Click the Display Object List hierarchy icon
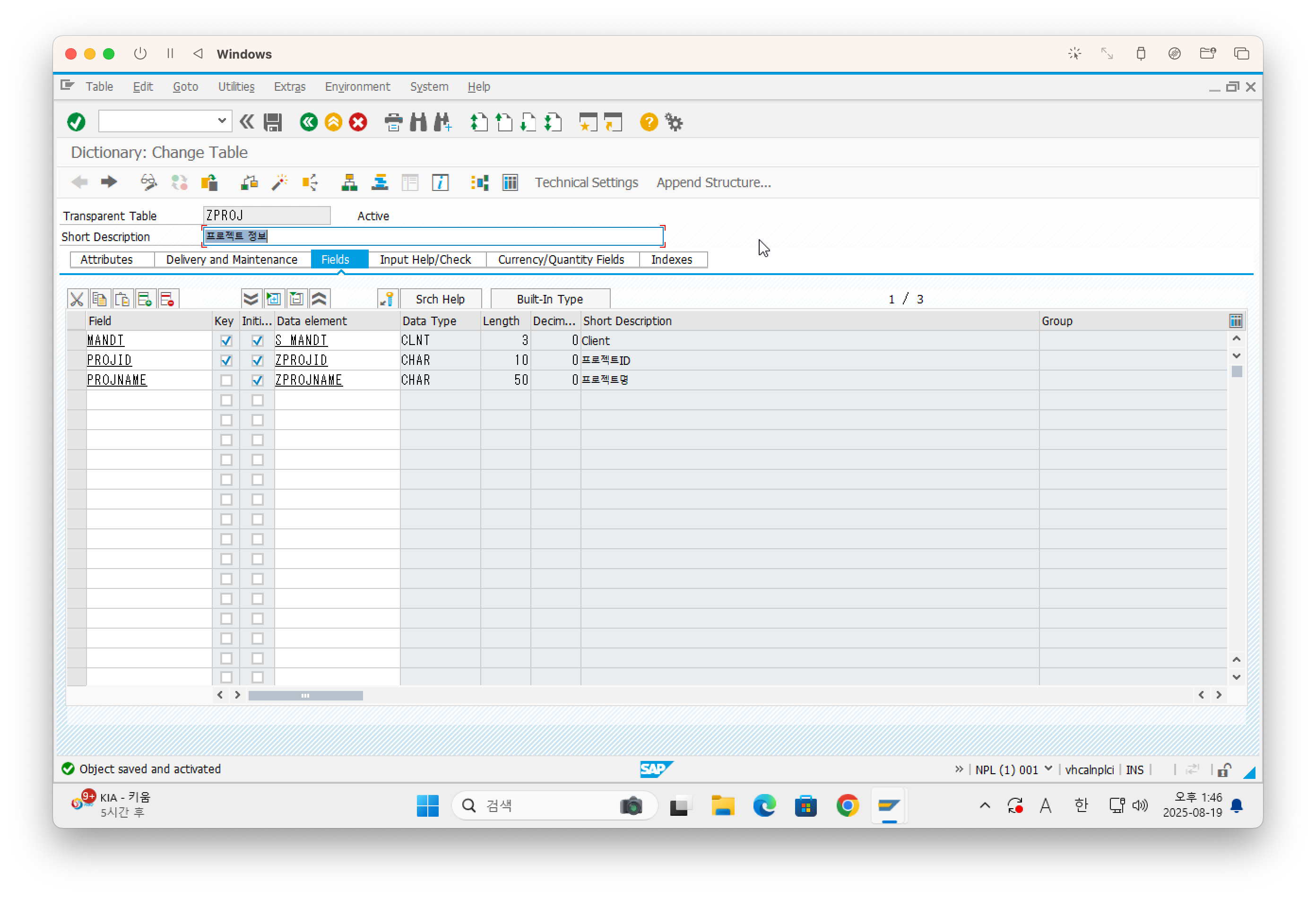This screenshot has height=898, width=1316. coord(349,182)
